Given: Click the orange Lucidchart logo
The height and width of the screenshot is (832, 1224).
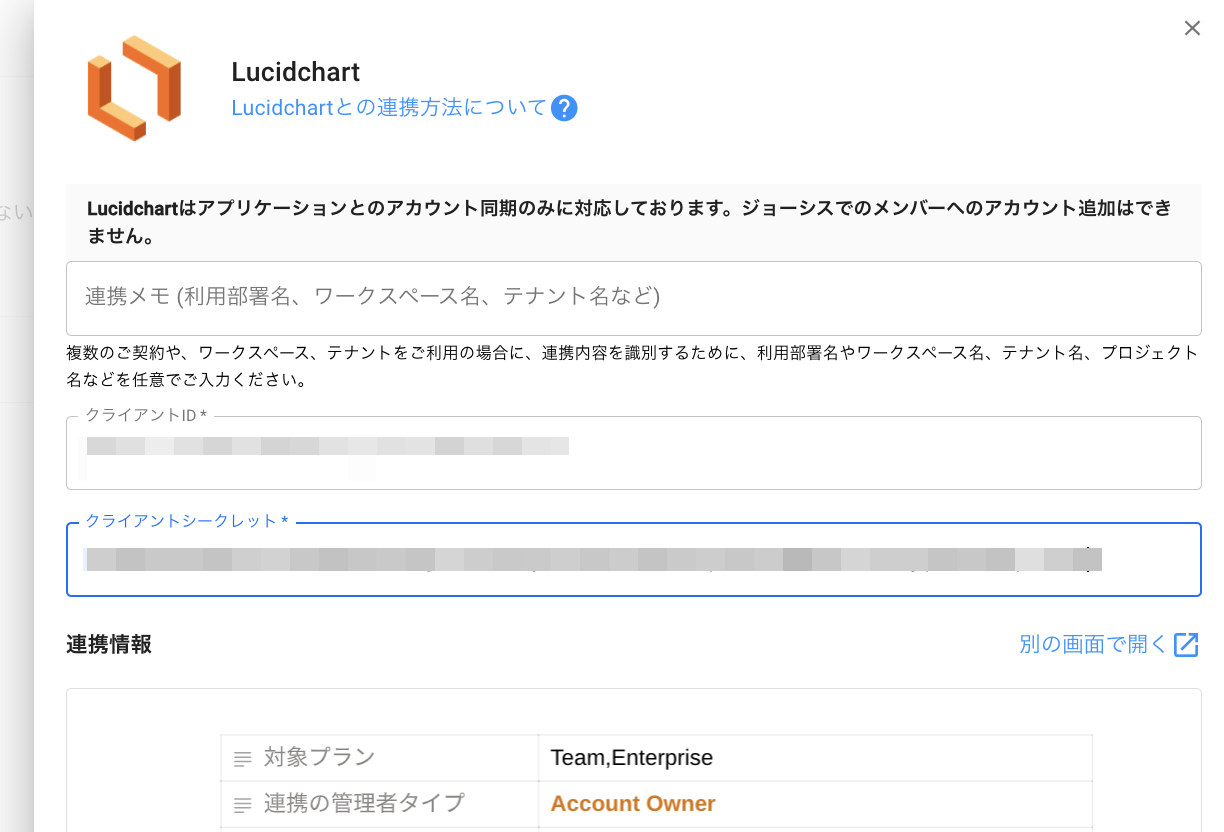Looking at the screenshot, I should (134, 88).
